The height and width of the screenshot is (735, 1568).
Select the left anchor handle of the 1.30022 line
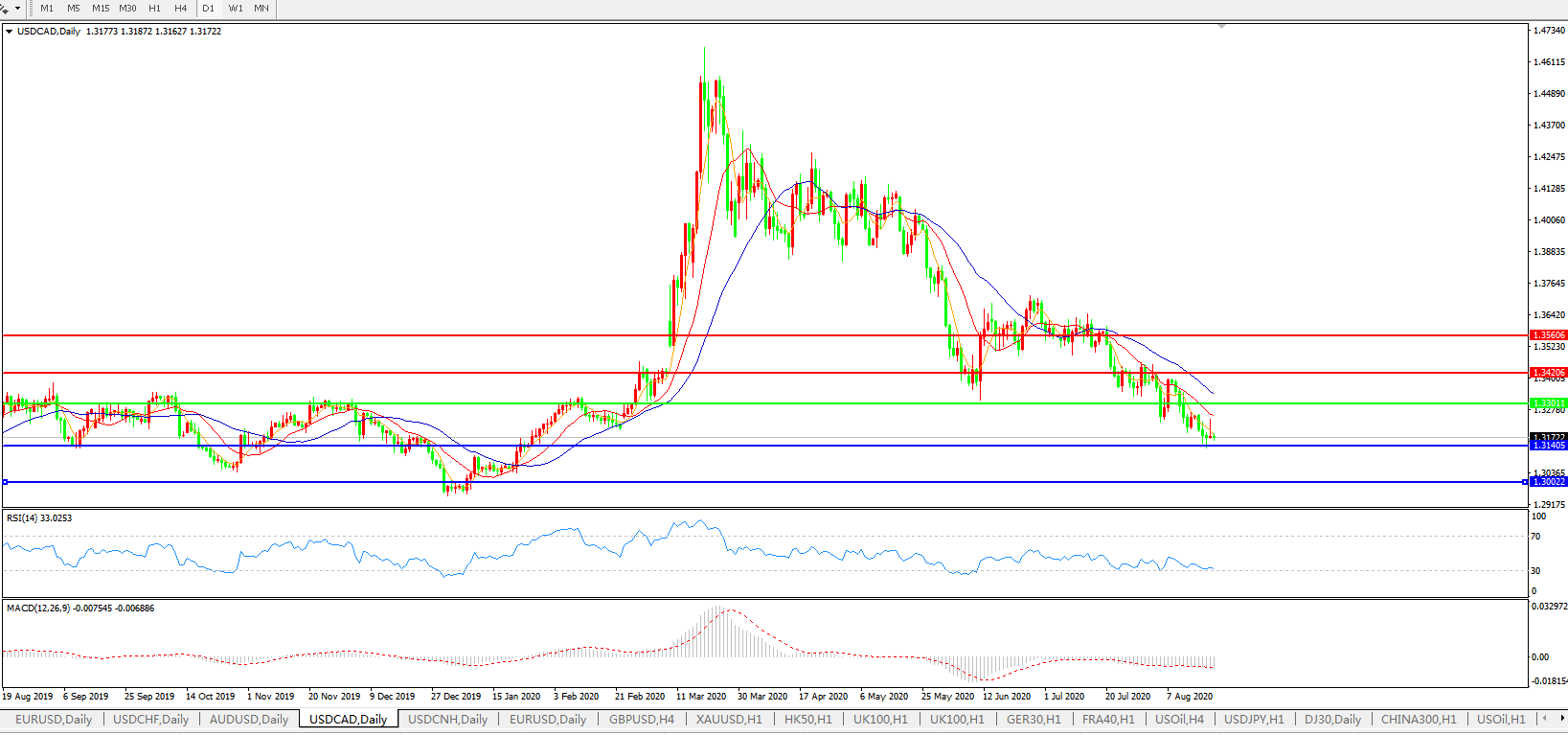pos(5,482)
